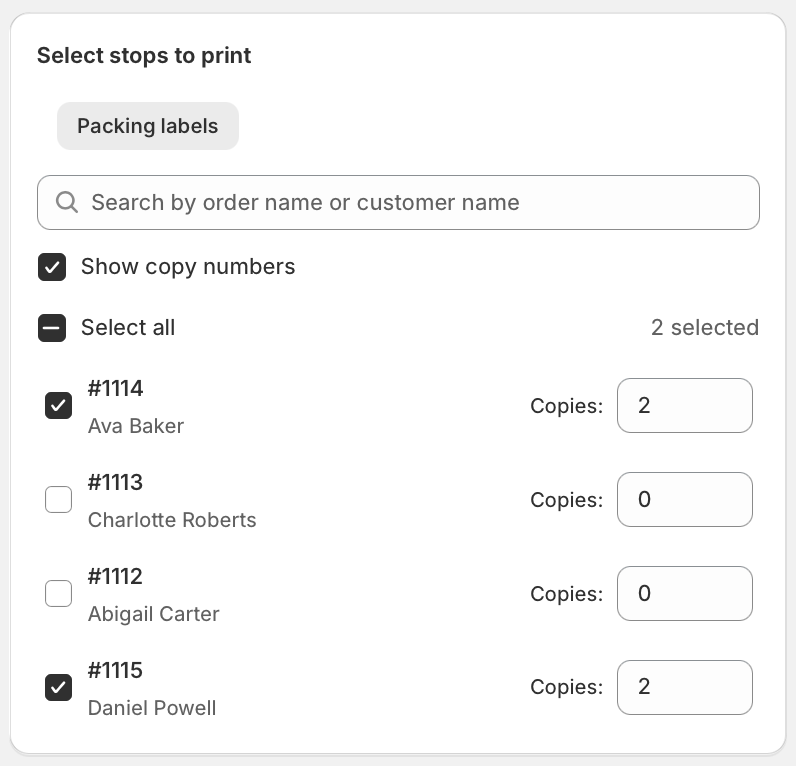This screenshot has height=766, width=796.
Task: Uncheck order #1114 for Ava Baker
Action: tap(59, 405)
